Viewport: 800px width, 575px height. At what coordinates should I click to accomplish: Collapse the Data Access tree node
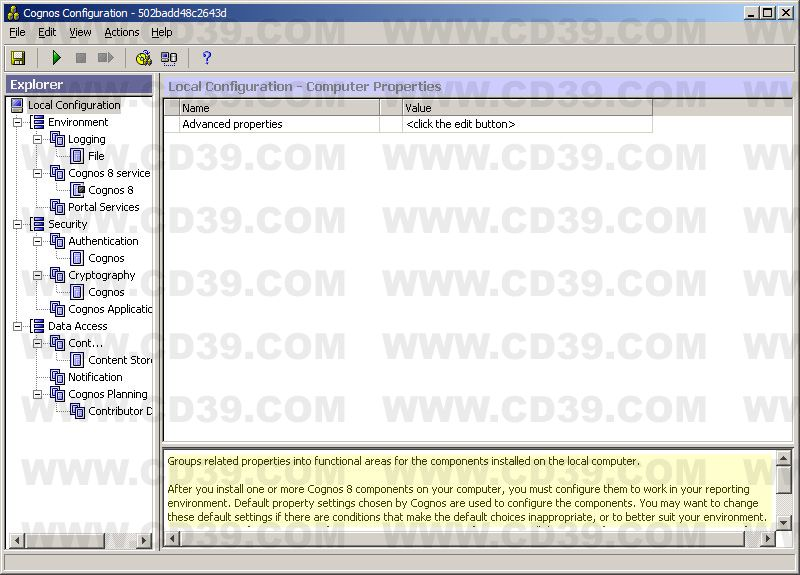pos(18,326)
